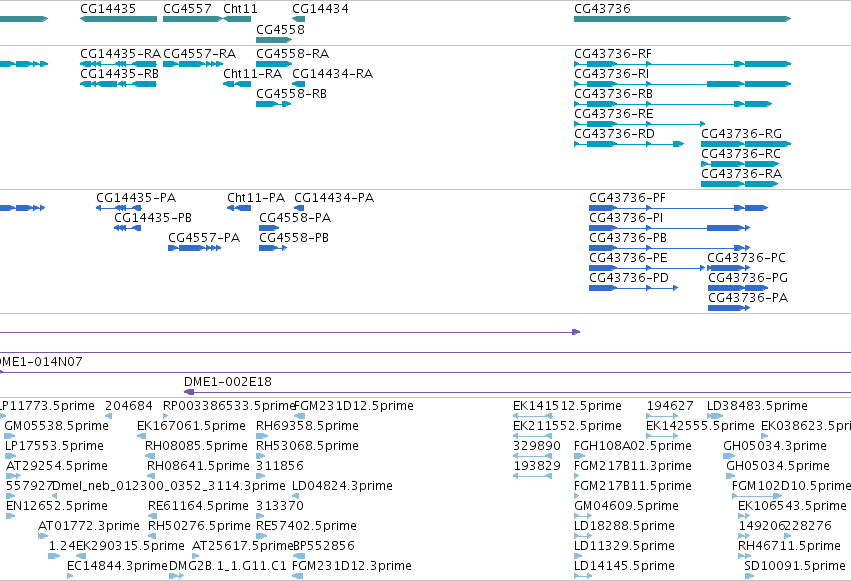The image size is (851, 581).
Task: Select the CG14435-PB protein feature
Action: [x=128, y=228]
